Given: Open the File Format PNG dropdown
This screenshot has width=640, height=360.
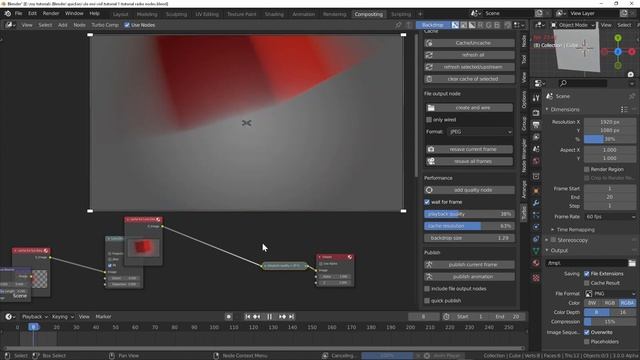Looking at the screenshot, I should (610, 293).
